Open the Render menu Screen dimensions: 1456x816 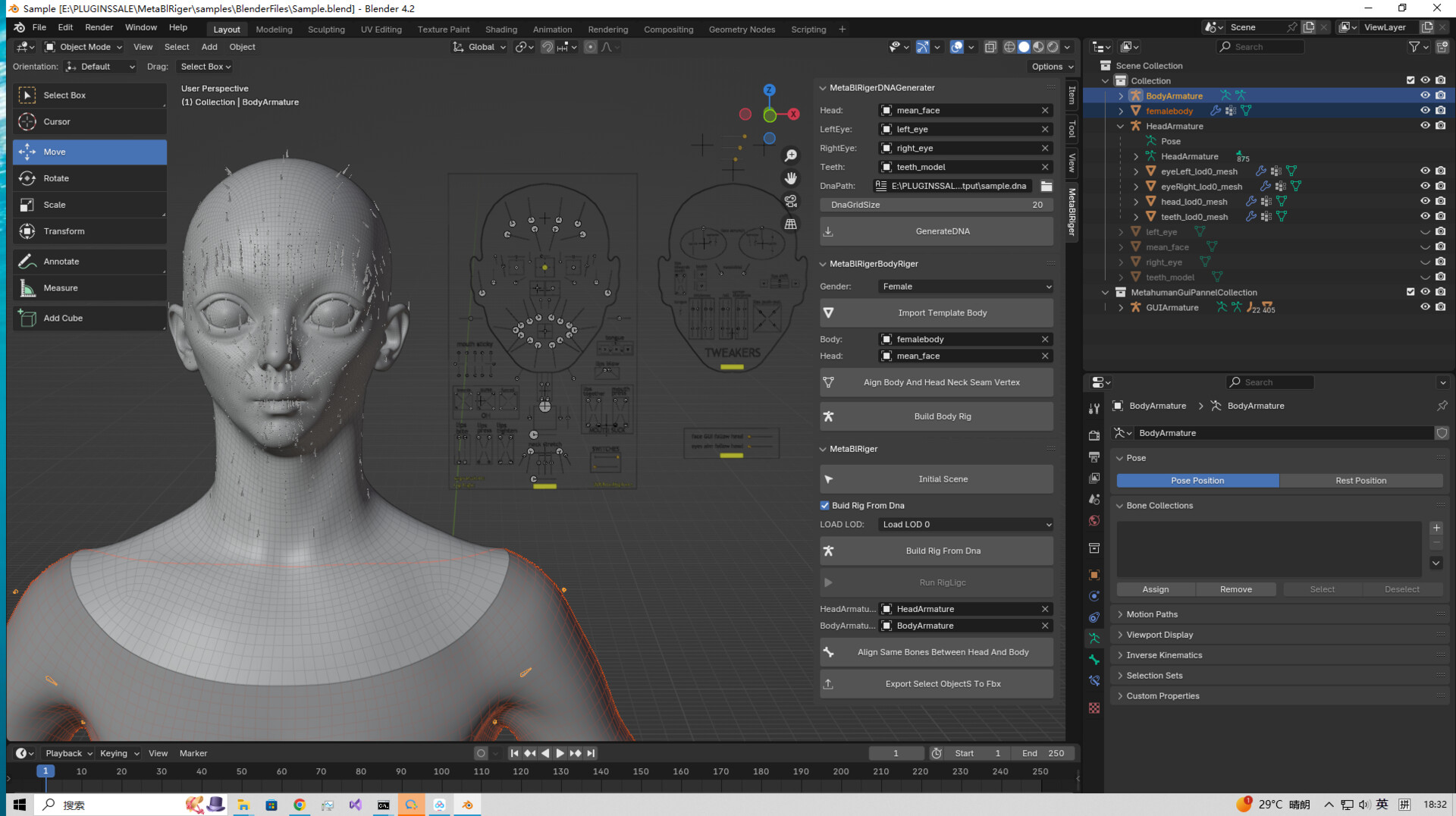coord(99,27)
